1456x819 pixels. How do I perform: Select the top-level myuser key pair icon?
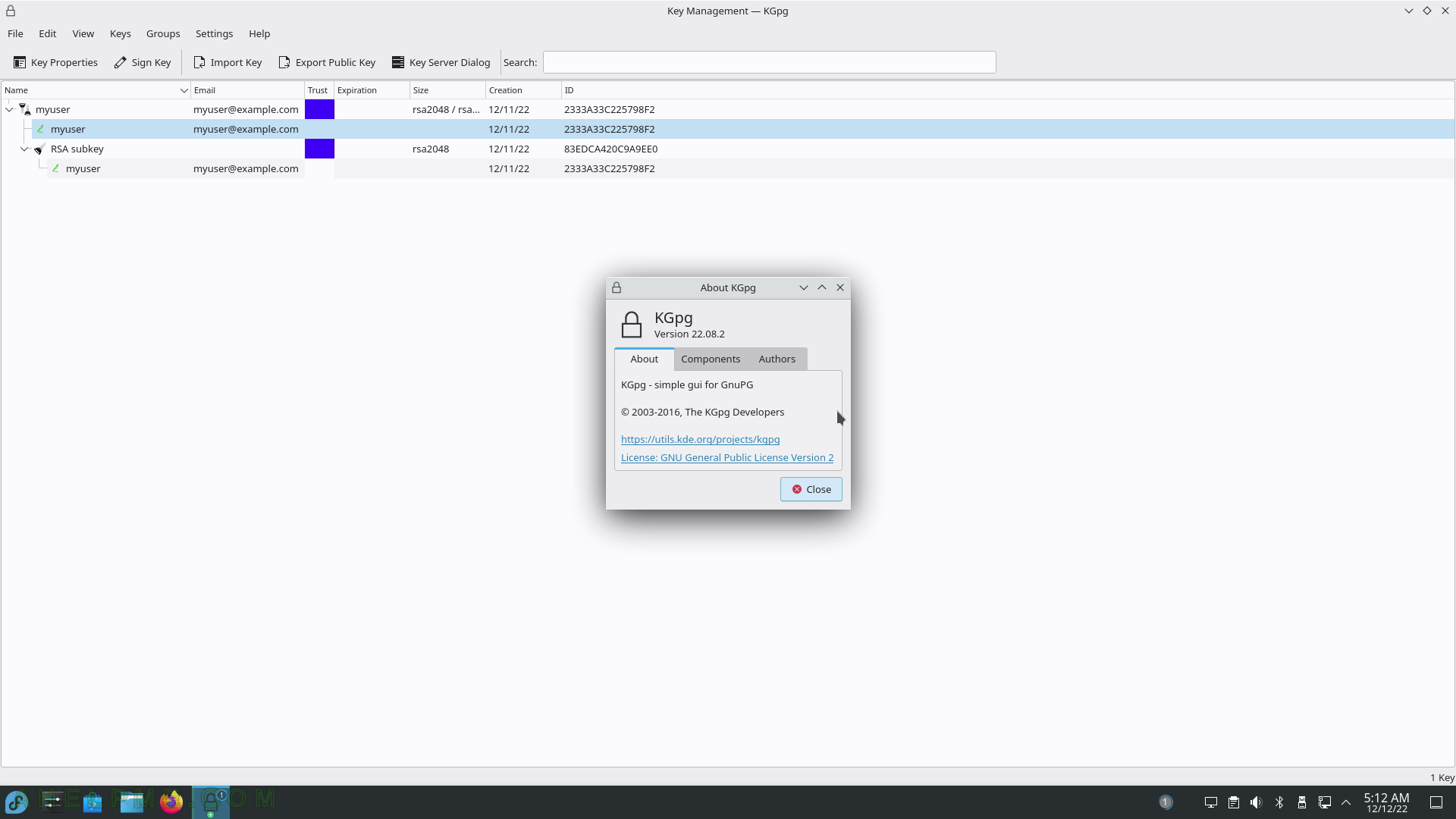click(25, 109)
